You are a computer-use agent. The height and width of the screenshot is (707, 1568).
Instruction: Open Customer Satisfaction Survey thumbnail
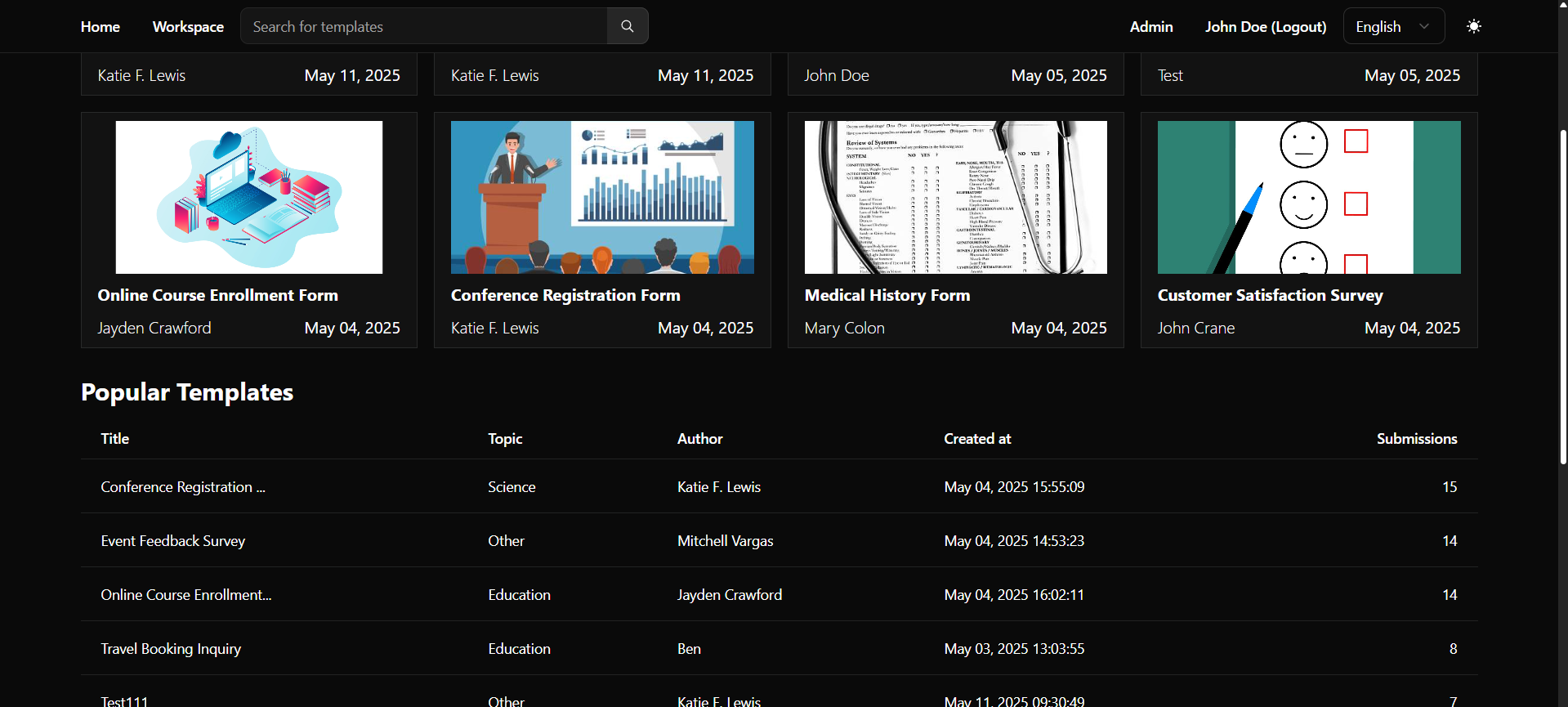point(1309,197)
